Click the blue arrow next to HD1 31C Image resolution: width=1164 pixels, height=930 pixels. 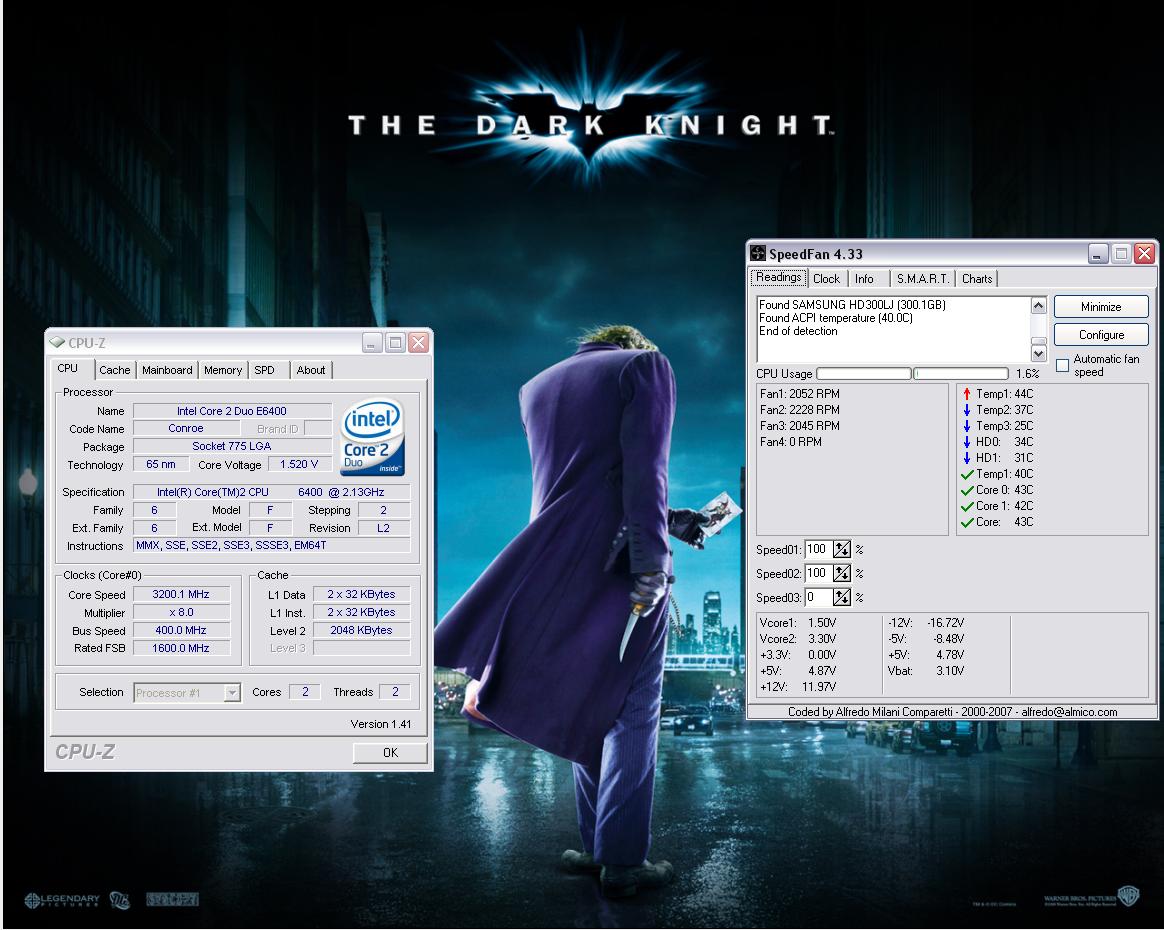[x=967, y=458]
